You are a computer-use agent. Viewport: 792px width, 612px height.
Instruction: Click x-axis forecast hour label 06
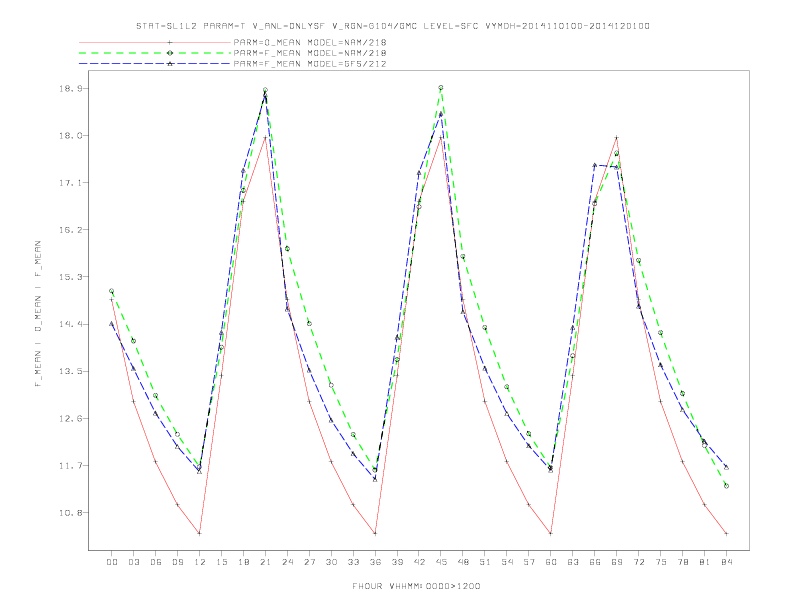click(x=156, y=562)
